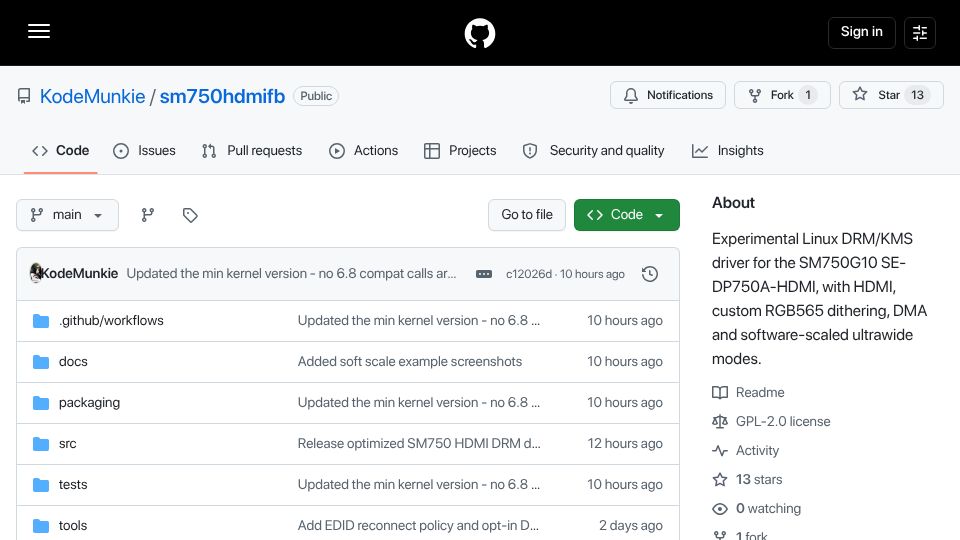Screen dimensions: 960x540
Task: Open the 13 stars link
Action: (x=759, y=479)
